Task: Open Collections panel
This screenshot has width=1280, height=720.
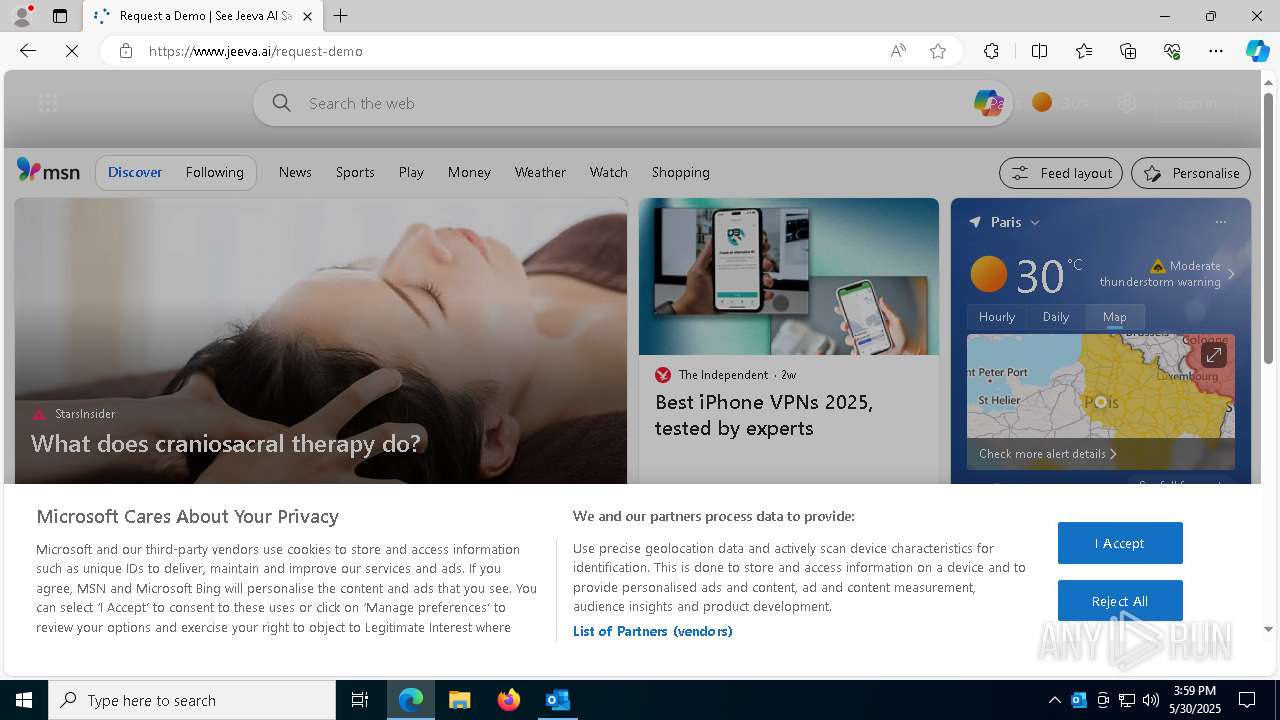Action: pyautogui.click(x=1128, y=51)
